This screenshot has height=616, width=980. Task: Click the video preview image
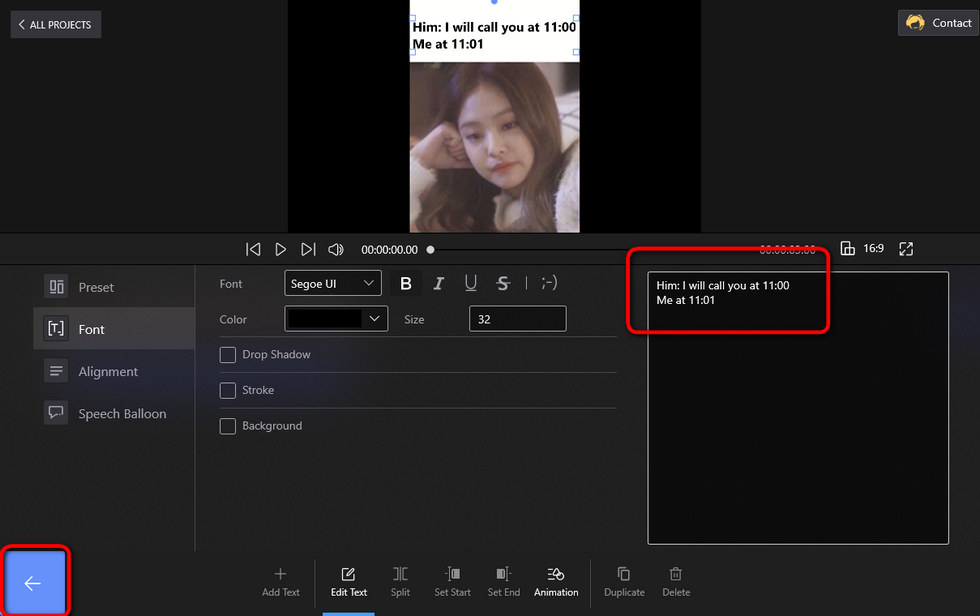[494, 147]
